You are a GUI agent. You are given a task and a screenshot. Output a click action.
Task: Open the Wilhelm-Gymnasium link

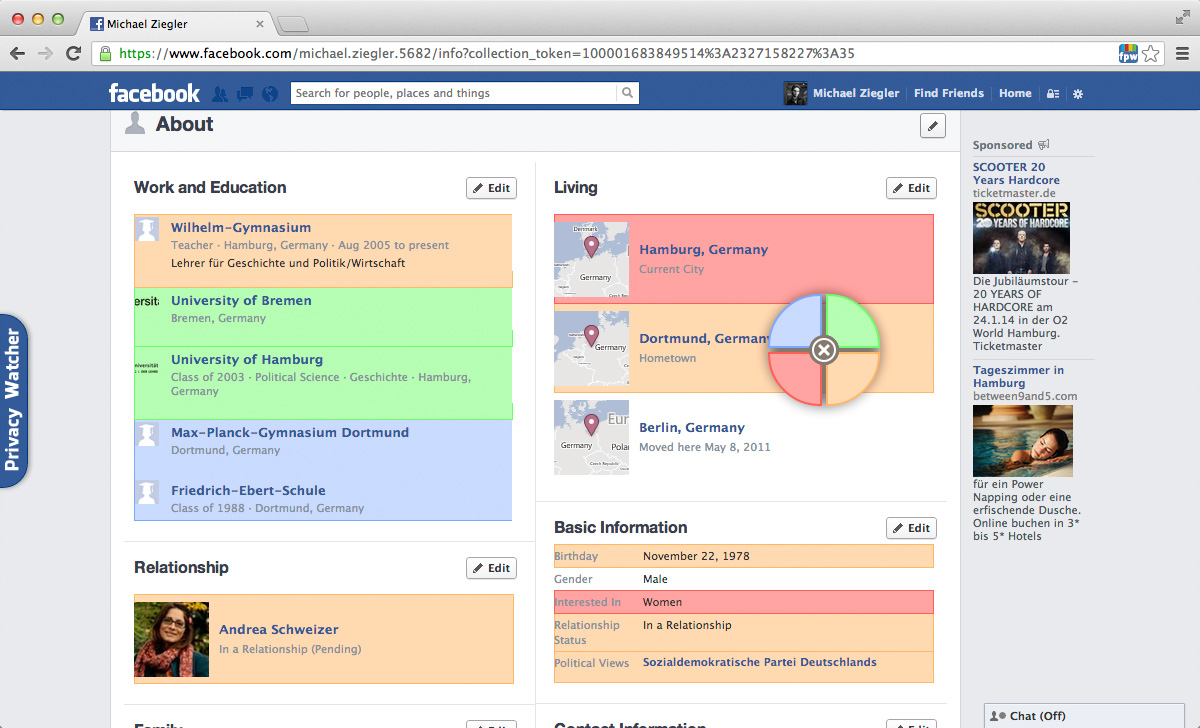pyautogui.click(x=241, y=228)
